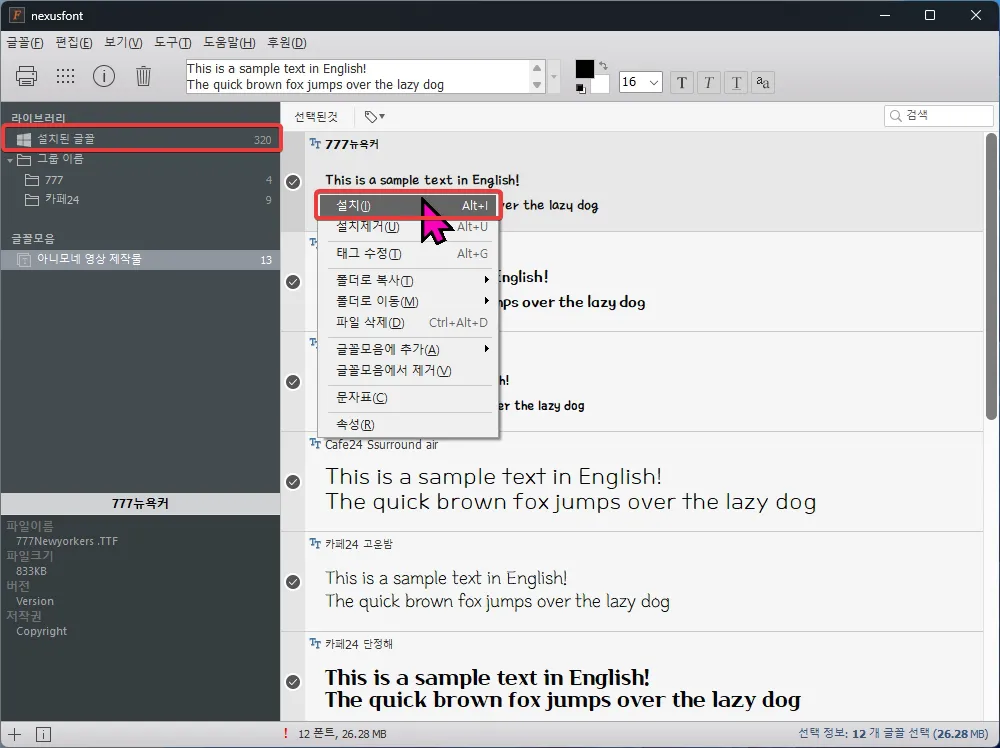1000x748 pixels.
Task: Click the 선택된것 filter button
Action: tap(316, 117)
